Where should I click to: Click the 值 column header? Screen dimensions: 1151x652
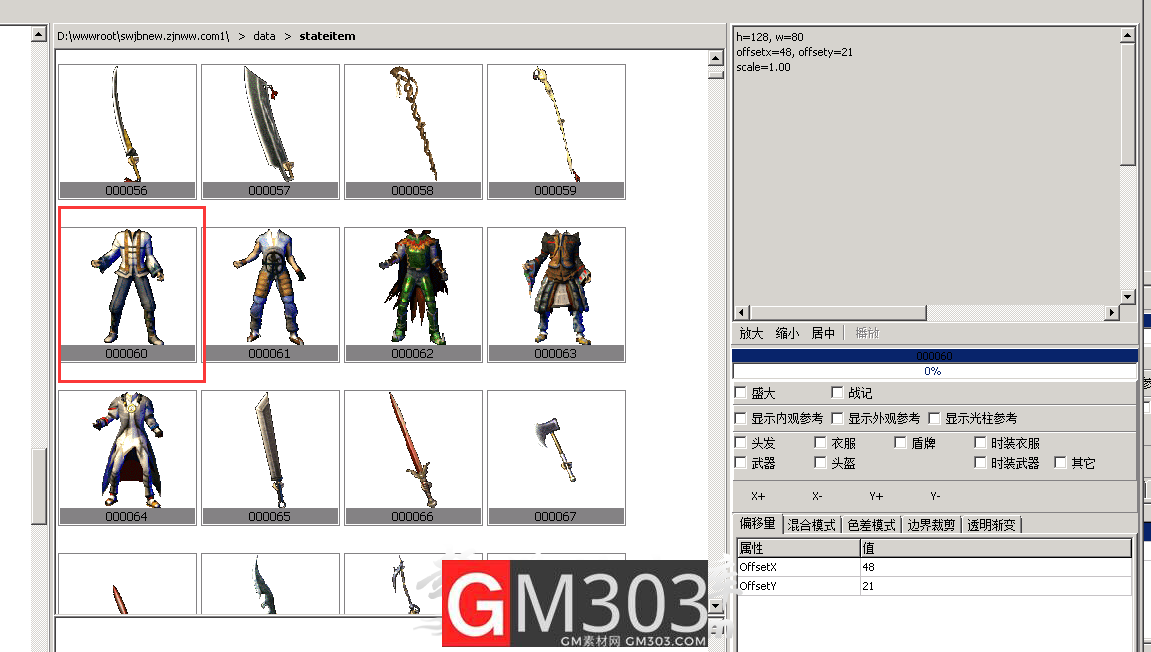click(995, 548)
